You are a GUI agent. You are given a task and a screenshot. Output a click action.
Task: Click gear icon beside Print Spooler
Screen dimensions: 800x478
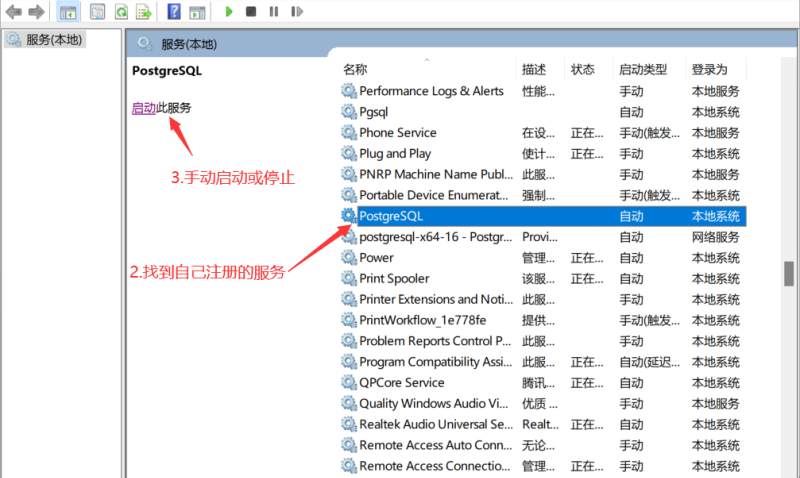coord(349,279)
